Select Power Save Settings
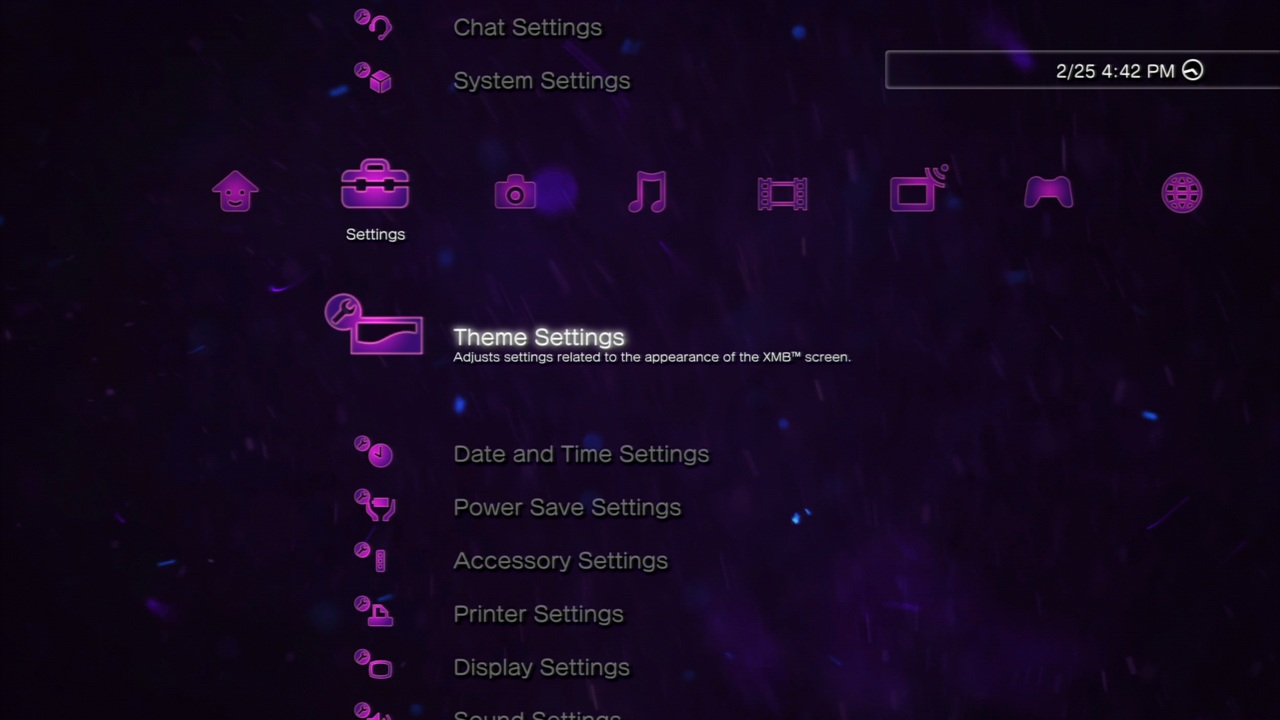Screen dimensions: 1280x720 [567, 507]
